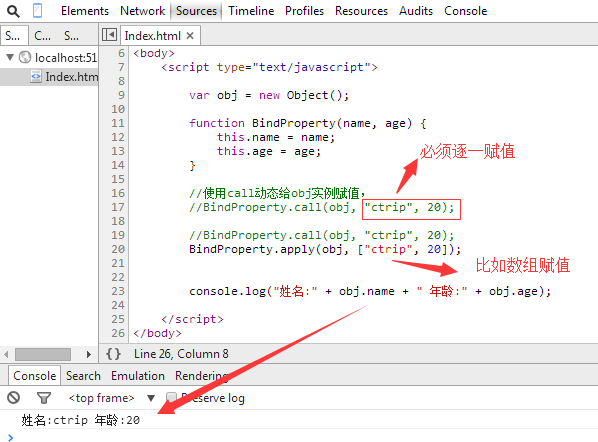This screenshot has height=442, width=598.
Task: Switch to the Network panel
Action: coord(142,11)
